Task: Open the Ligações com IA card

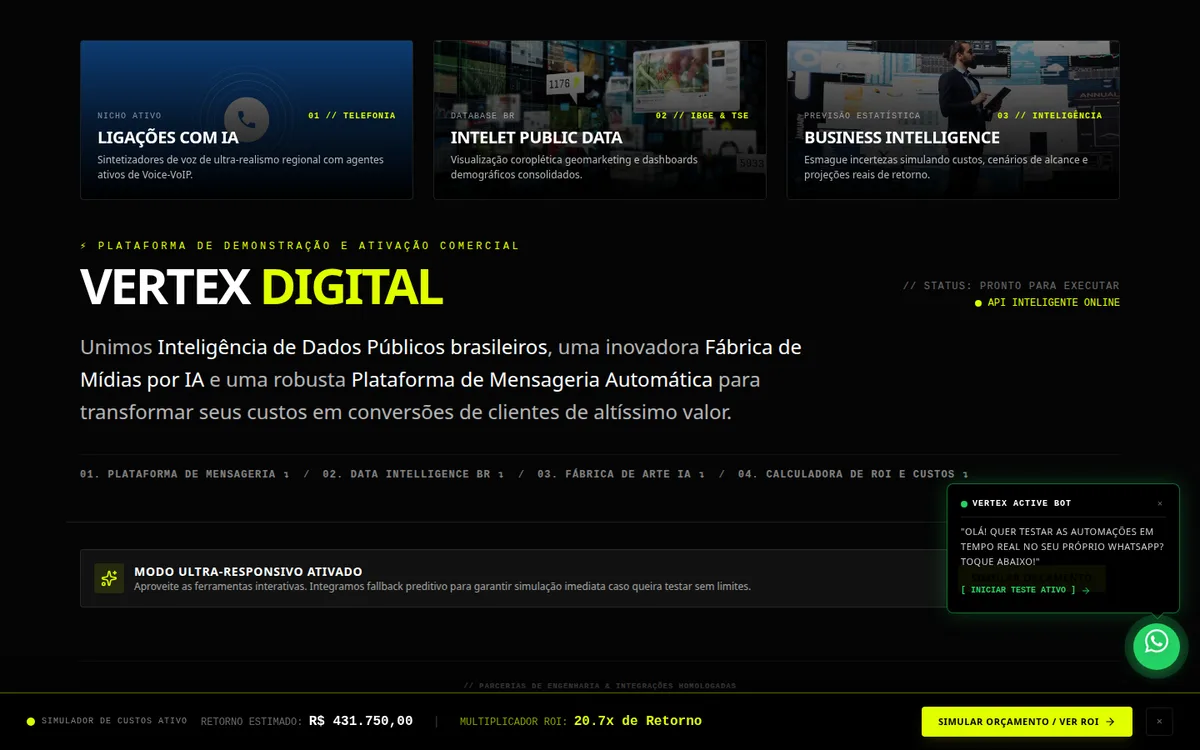Action: (x=247, y=120)
